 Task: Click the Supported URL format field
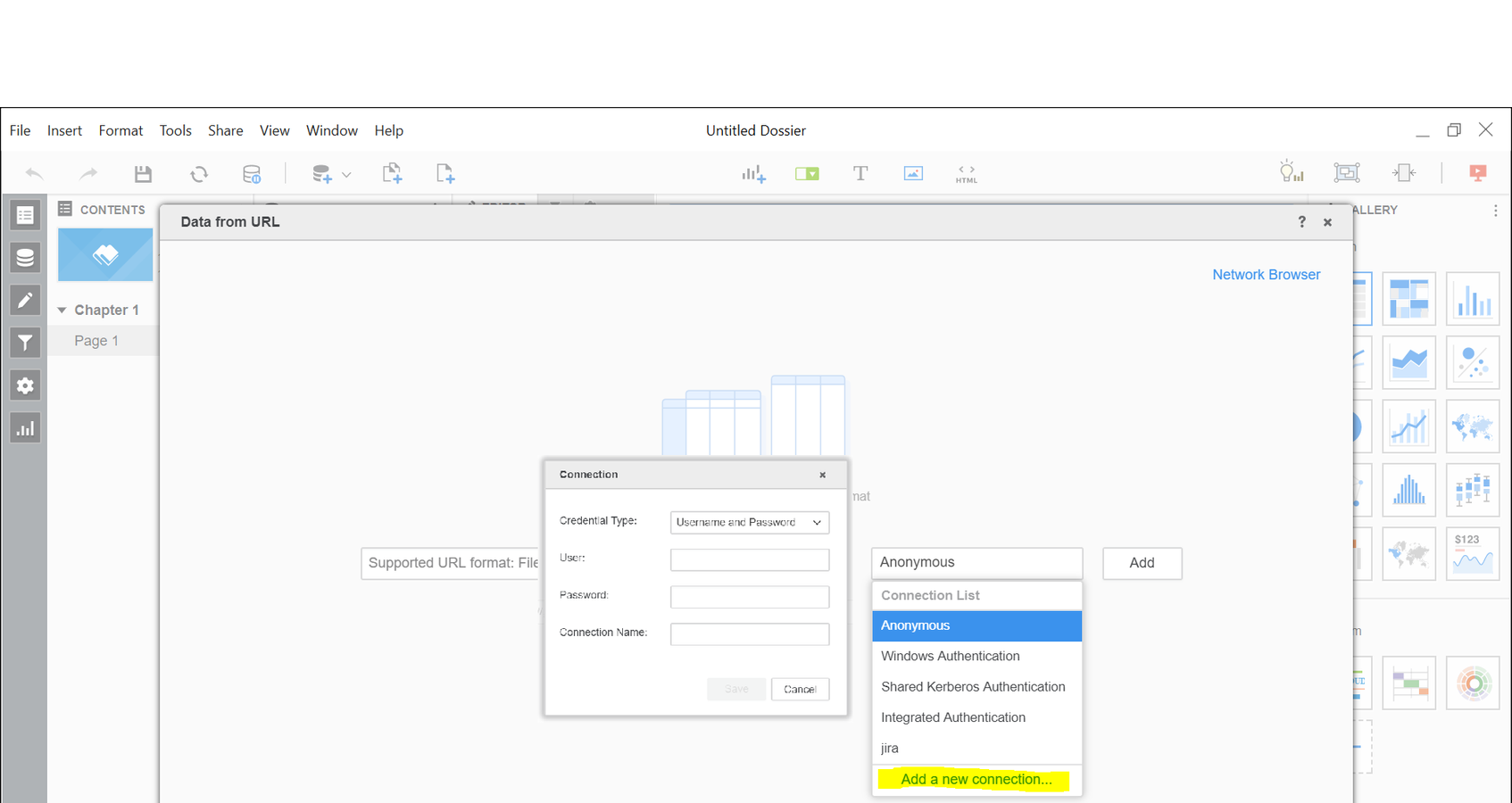click(452, 563)
